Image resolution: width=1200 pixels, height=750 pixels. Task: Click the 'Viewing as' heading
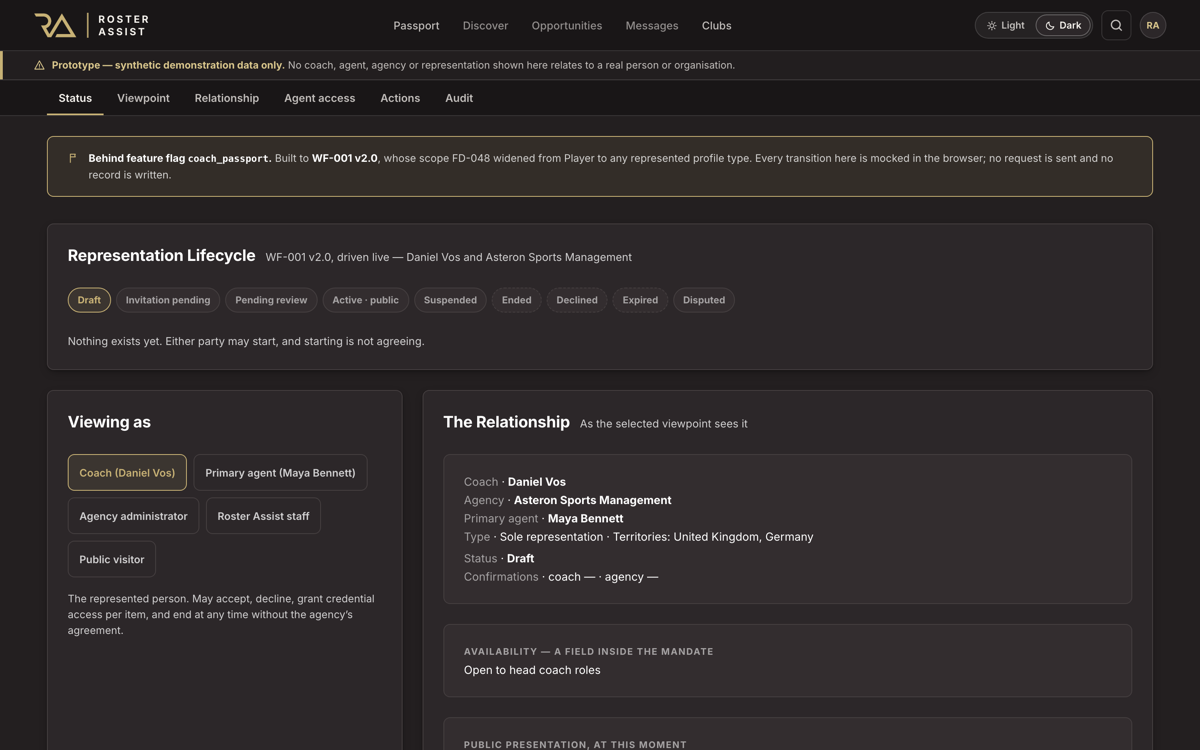pos(109,422)
